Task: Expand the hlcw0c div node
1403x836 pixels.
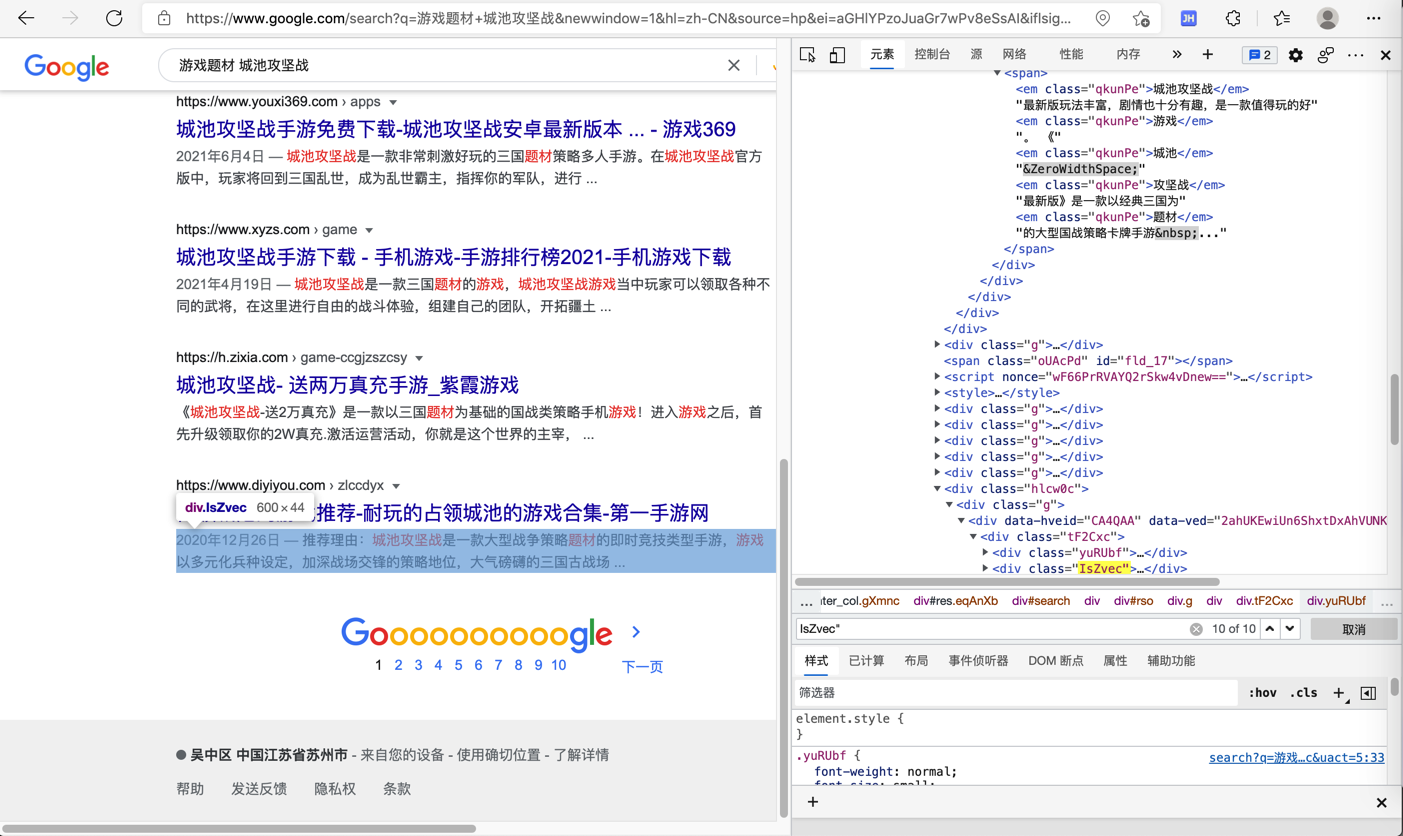Action: click(x=937, y=489)
